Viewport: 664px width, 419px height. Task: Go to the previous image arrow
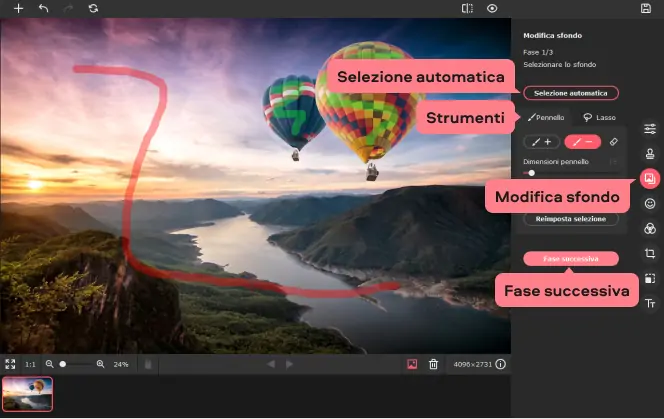click(271, 364)
